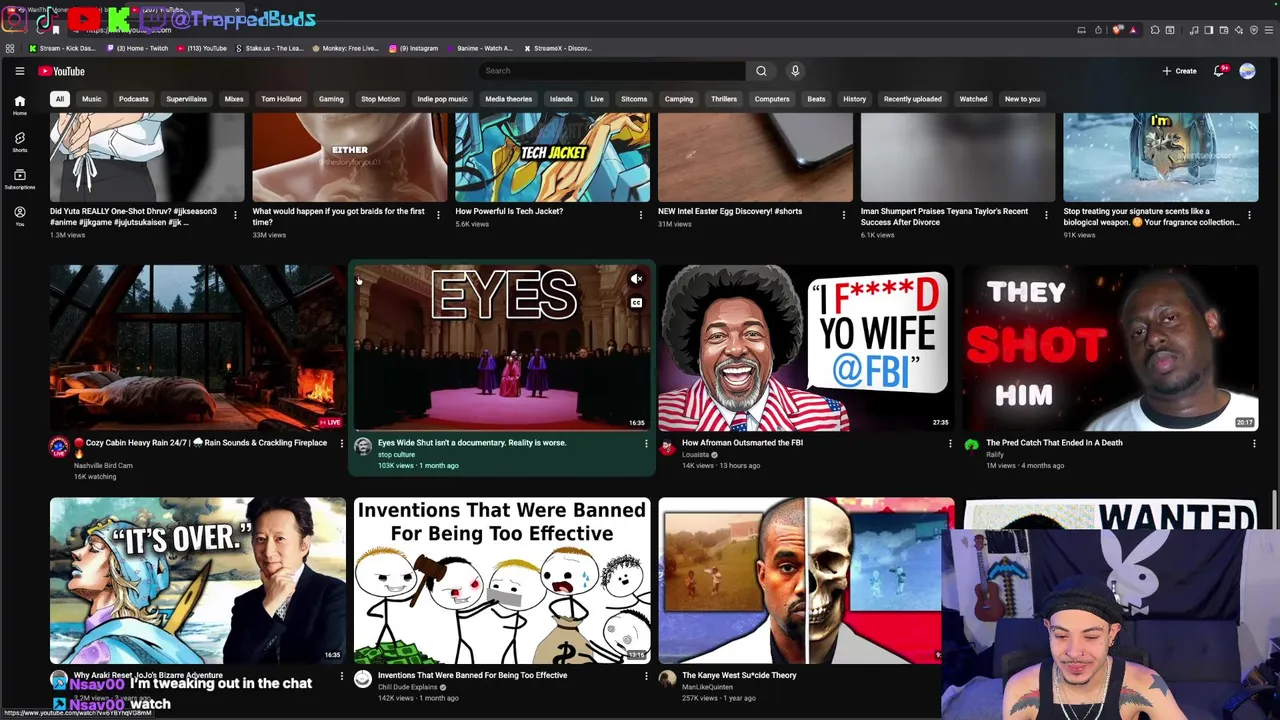The image size is (1280, 720).
Task: Open Shorts in the sidebar
Action: click(19, 143)
